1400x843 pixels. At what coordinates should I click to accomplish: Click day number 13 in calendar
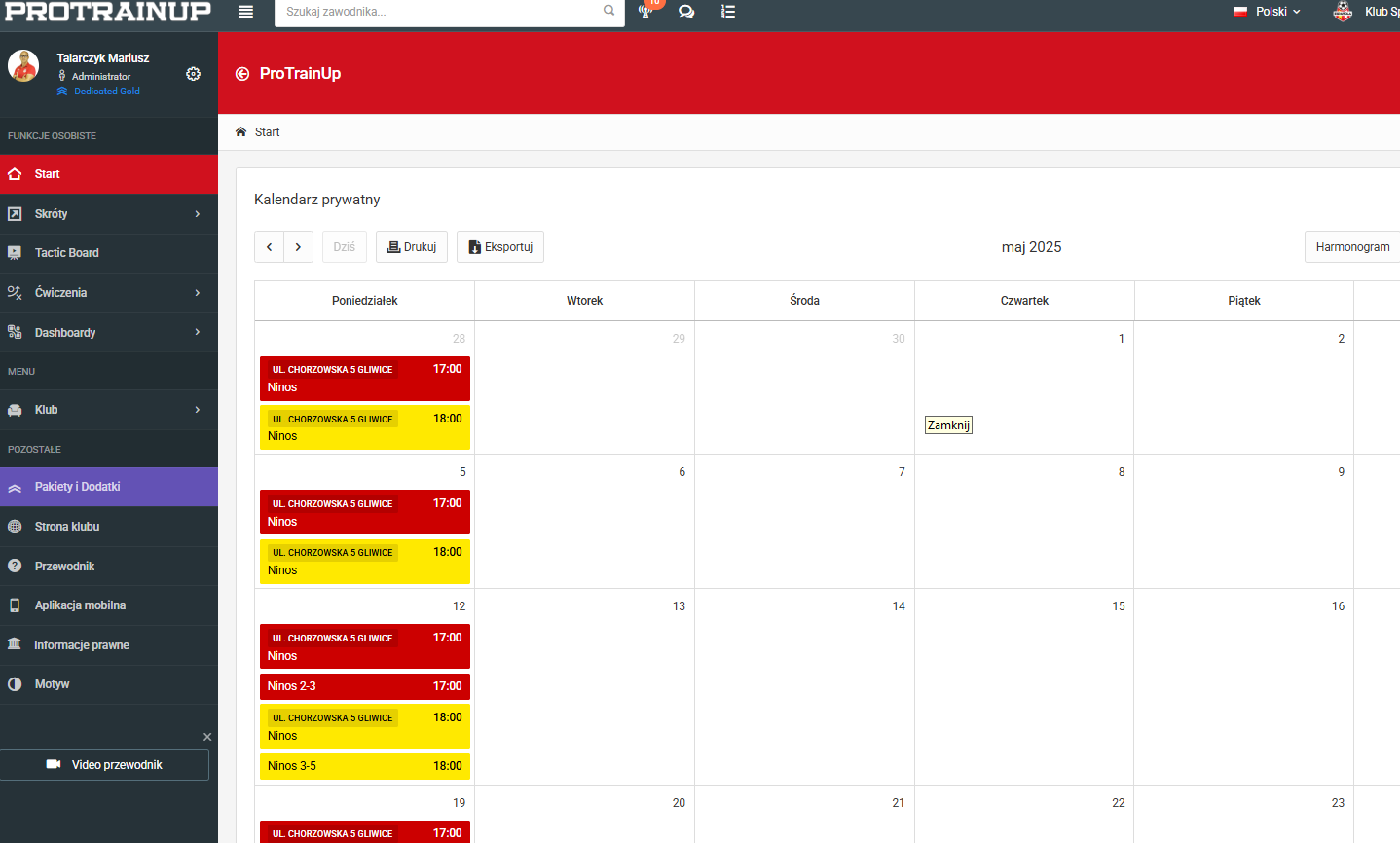pos(679,606)
